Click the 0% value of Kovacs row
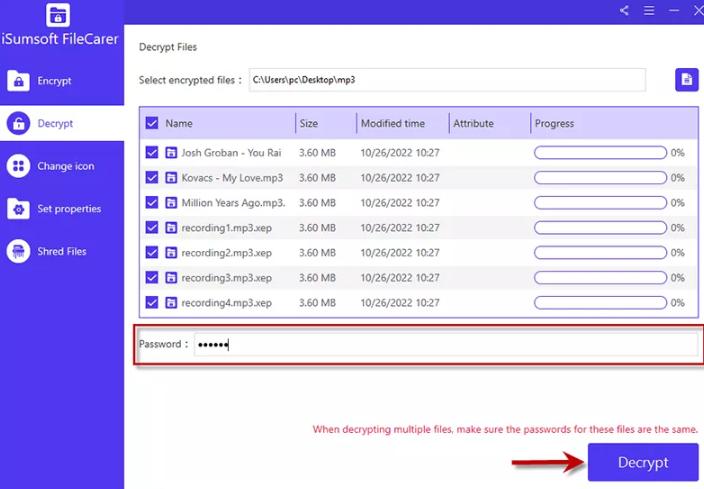The height and width of the screenshot is (489, 704). (x=678, y=178)
